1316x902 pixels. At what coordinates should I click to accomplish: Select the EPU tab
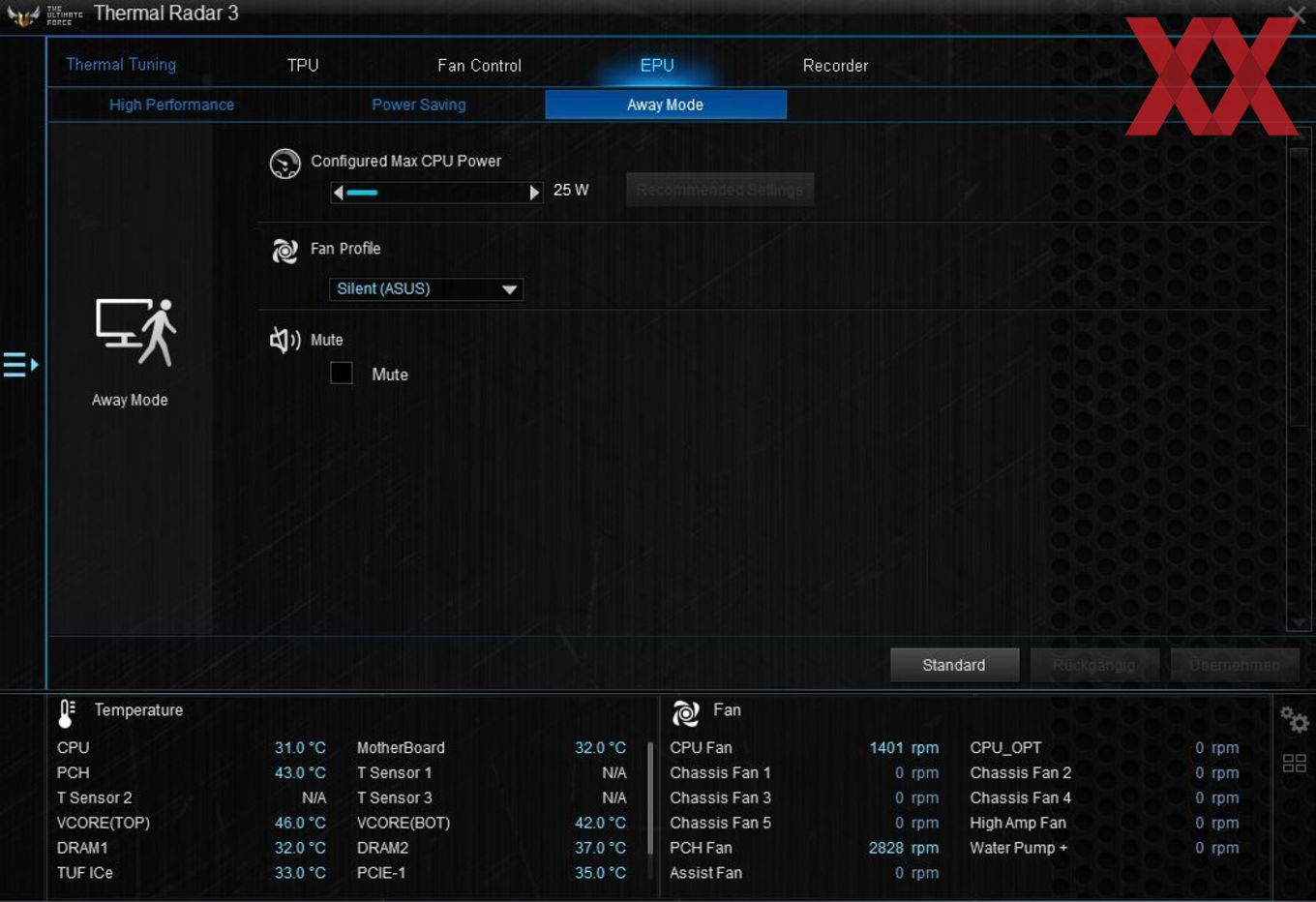point(657,65)
